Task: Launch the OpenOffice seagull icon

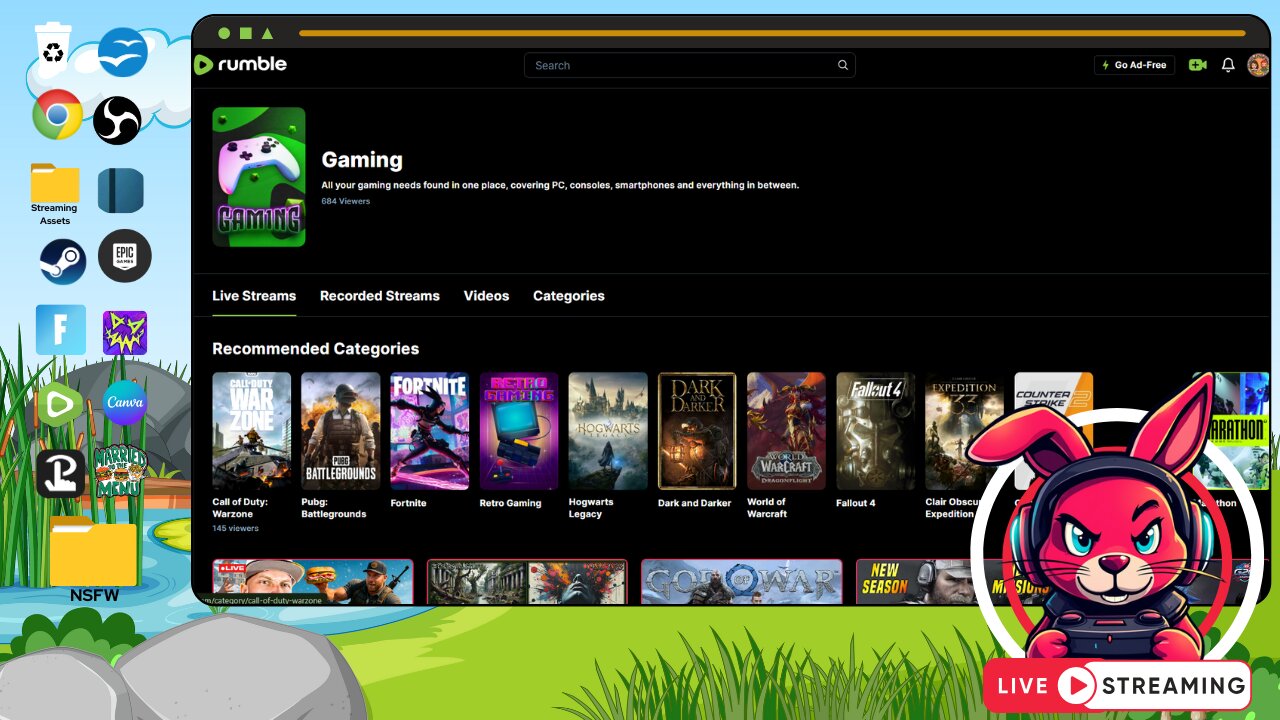Action: (123, 52)
